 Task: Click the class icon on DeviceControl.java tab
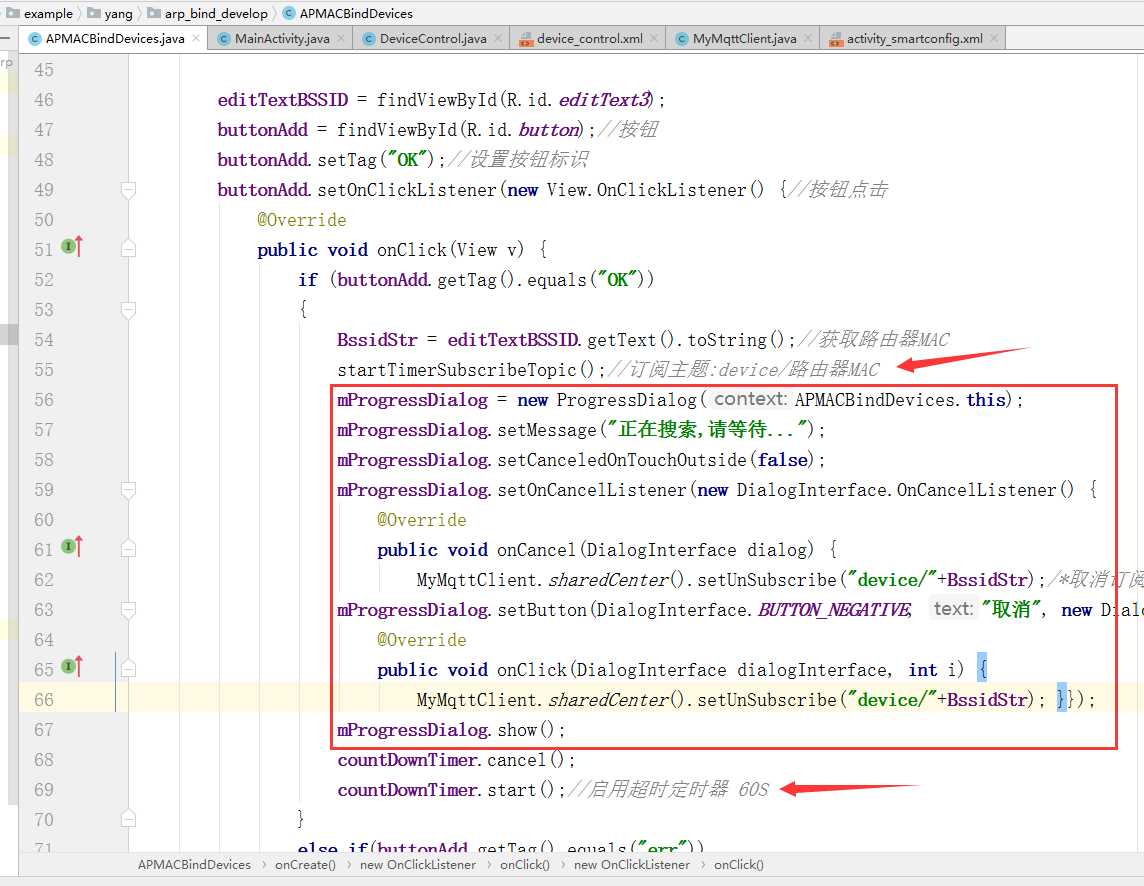(368, 39)
